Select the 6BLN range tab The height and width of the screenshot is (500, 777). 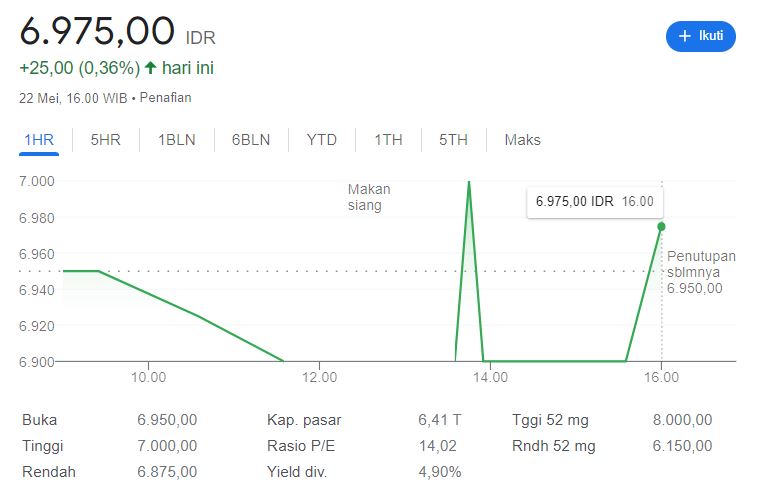pyautogui.click(x=251, y=140)
